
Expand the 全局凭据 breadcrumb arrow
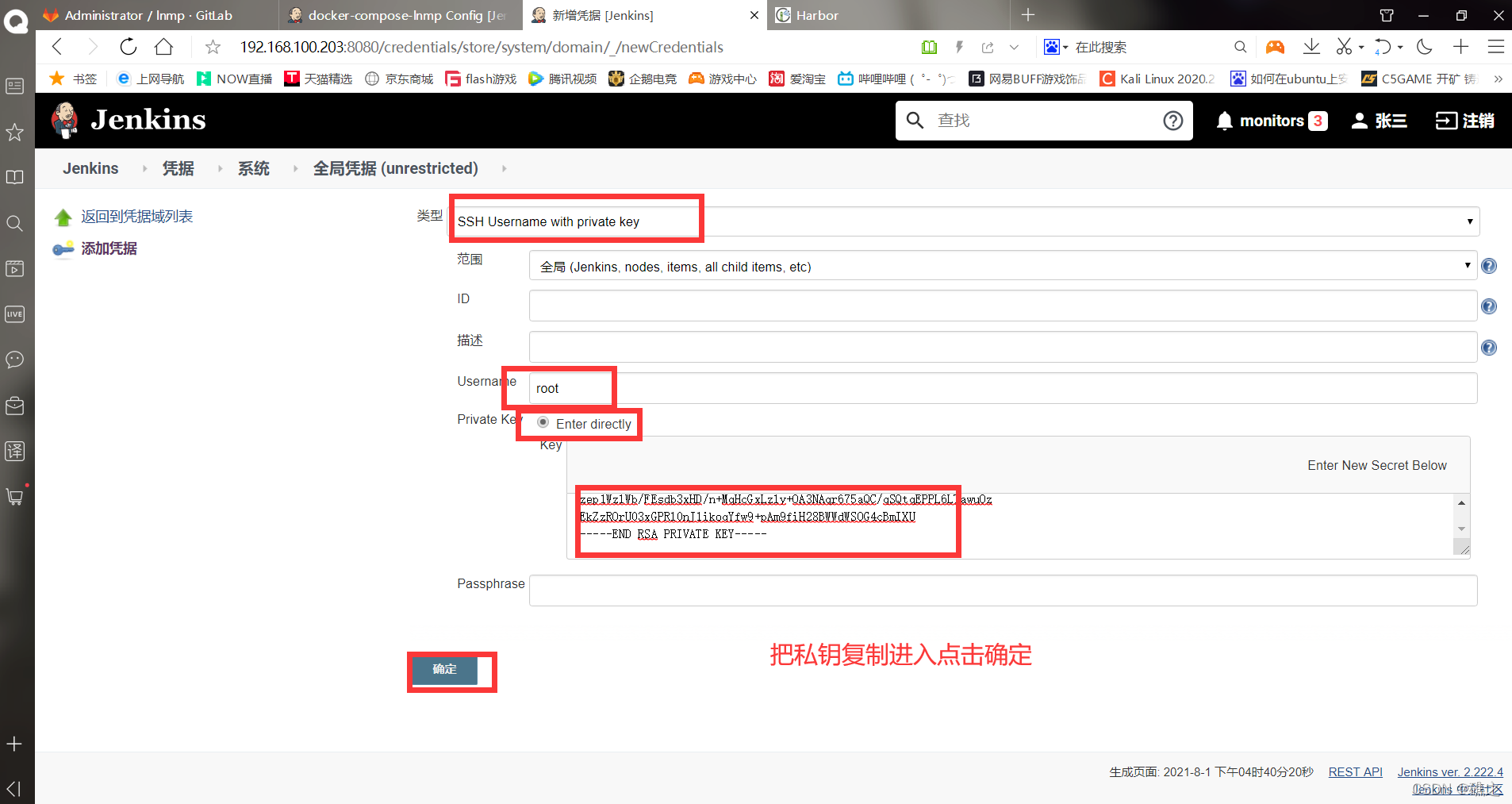click(x=504, y=168)
